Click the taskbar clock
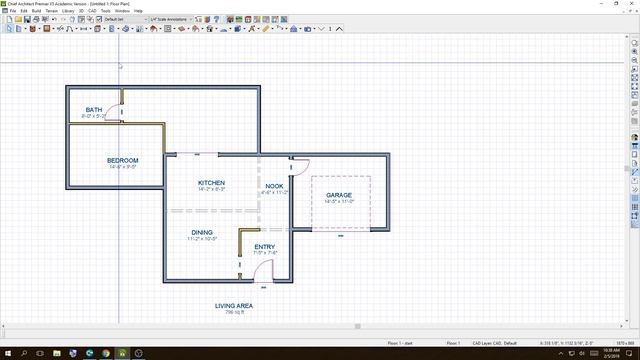This screenshot has height=360, width=640. 611,353
